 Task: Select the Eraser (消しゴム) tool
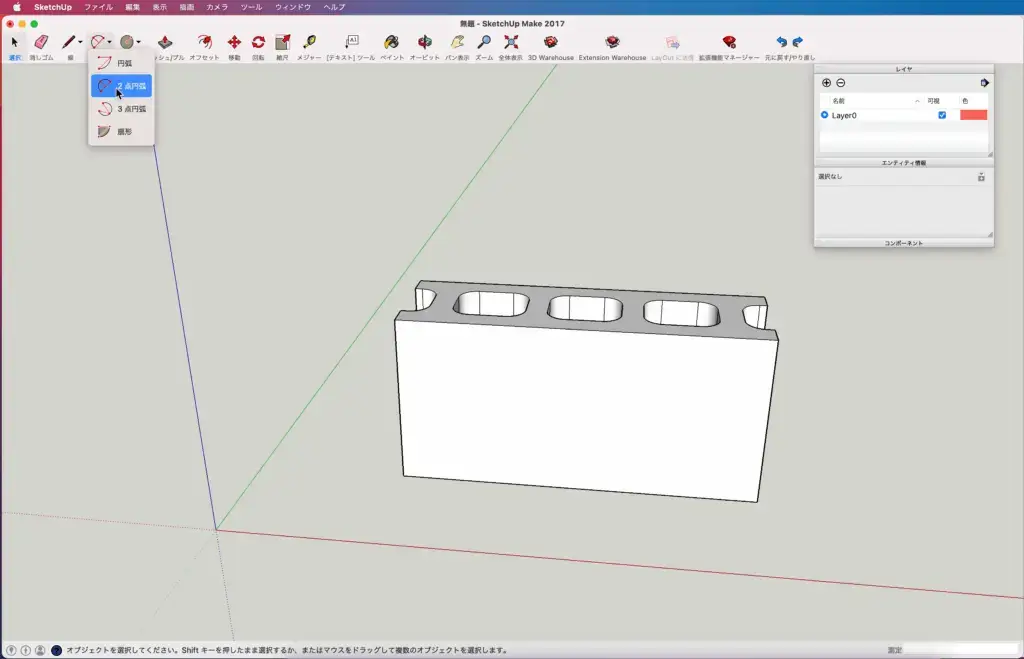pos(41,42)
